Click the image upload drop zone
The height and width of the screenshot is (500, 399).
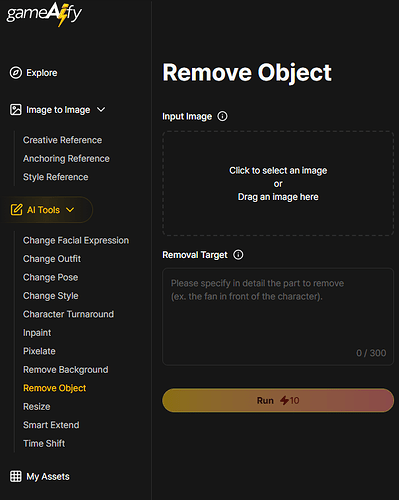(278, 183)
